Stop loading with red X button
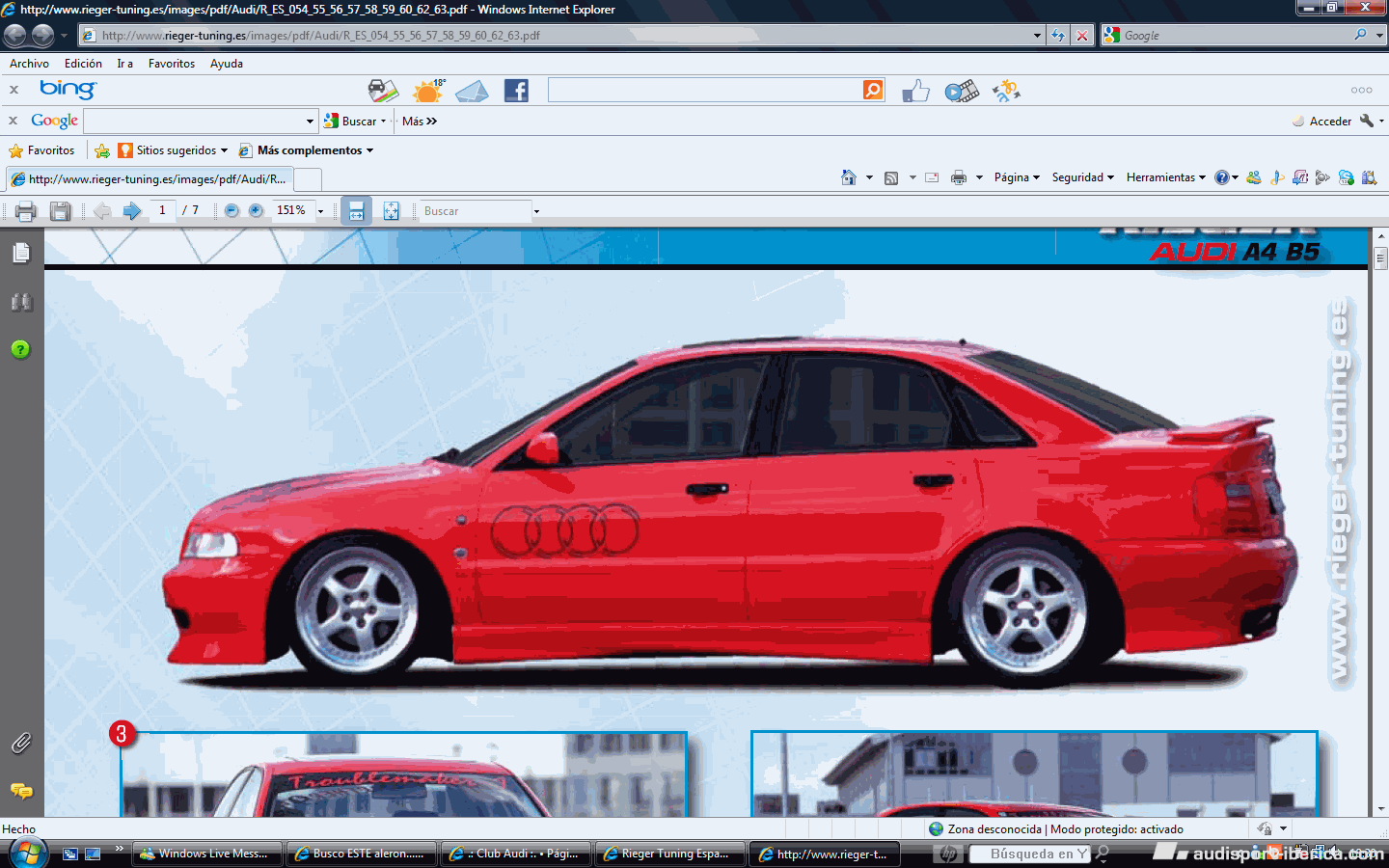1389x868 pixels. pyautogui.click(x=1082, y=36)
